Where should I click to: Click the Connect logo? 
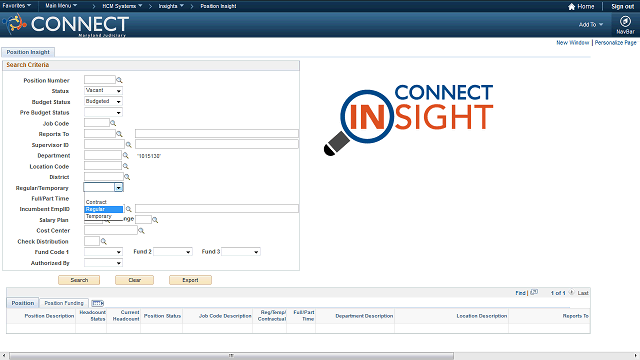(67, 24)
